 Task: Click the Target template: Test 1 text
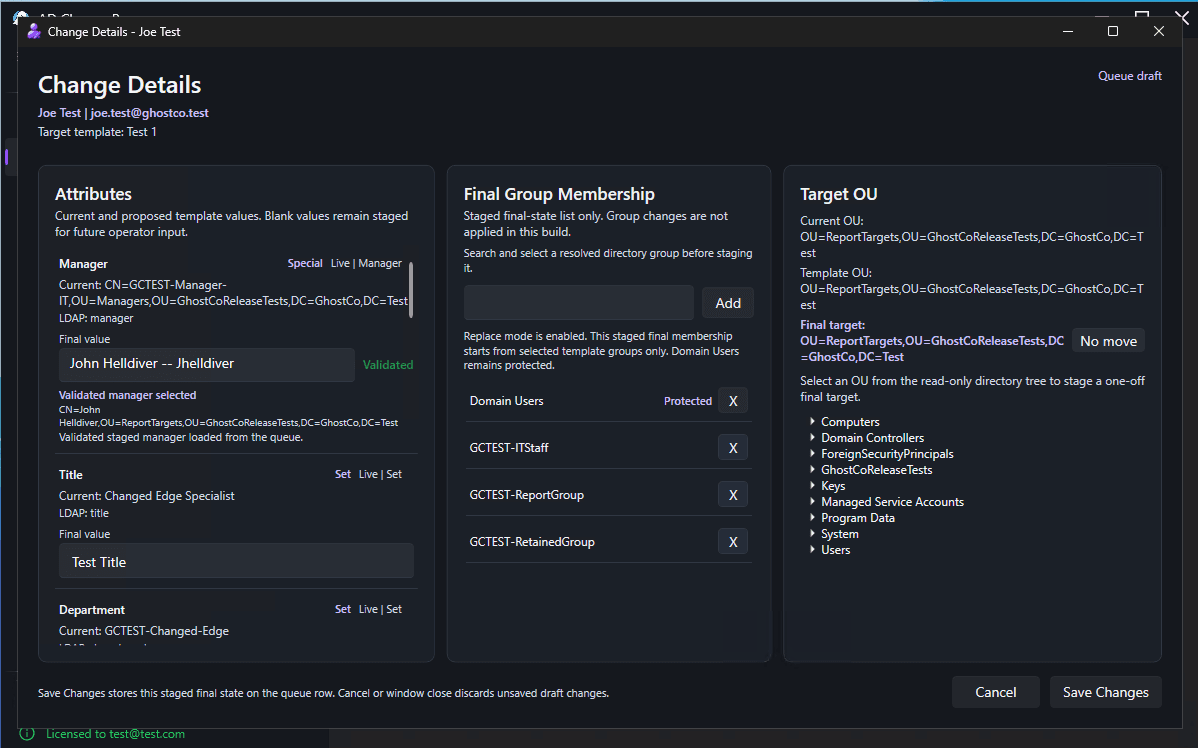coord(97,132)
